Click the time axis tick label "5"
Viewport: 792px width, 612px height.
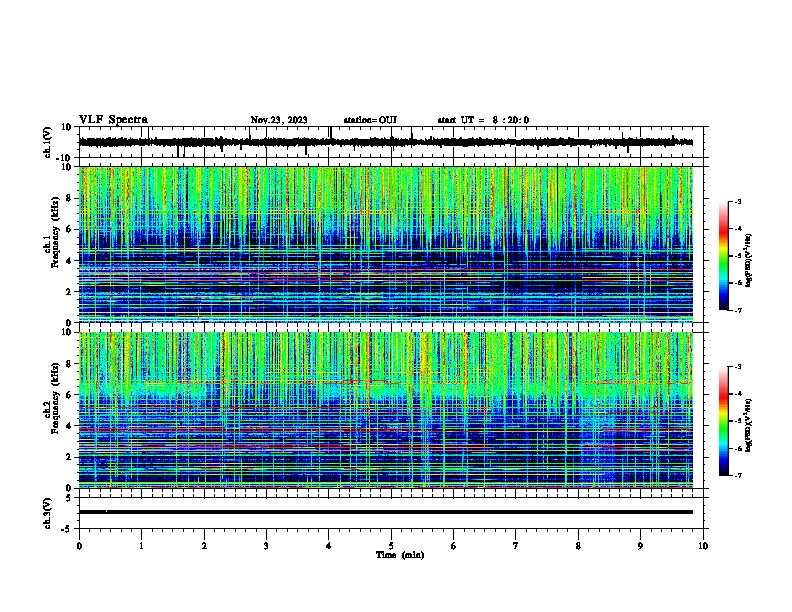pos(391,546)
